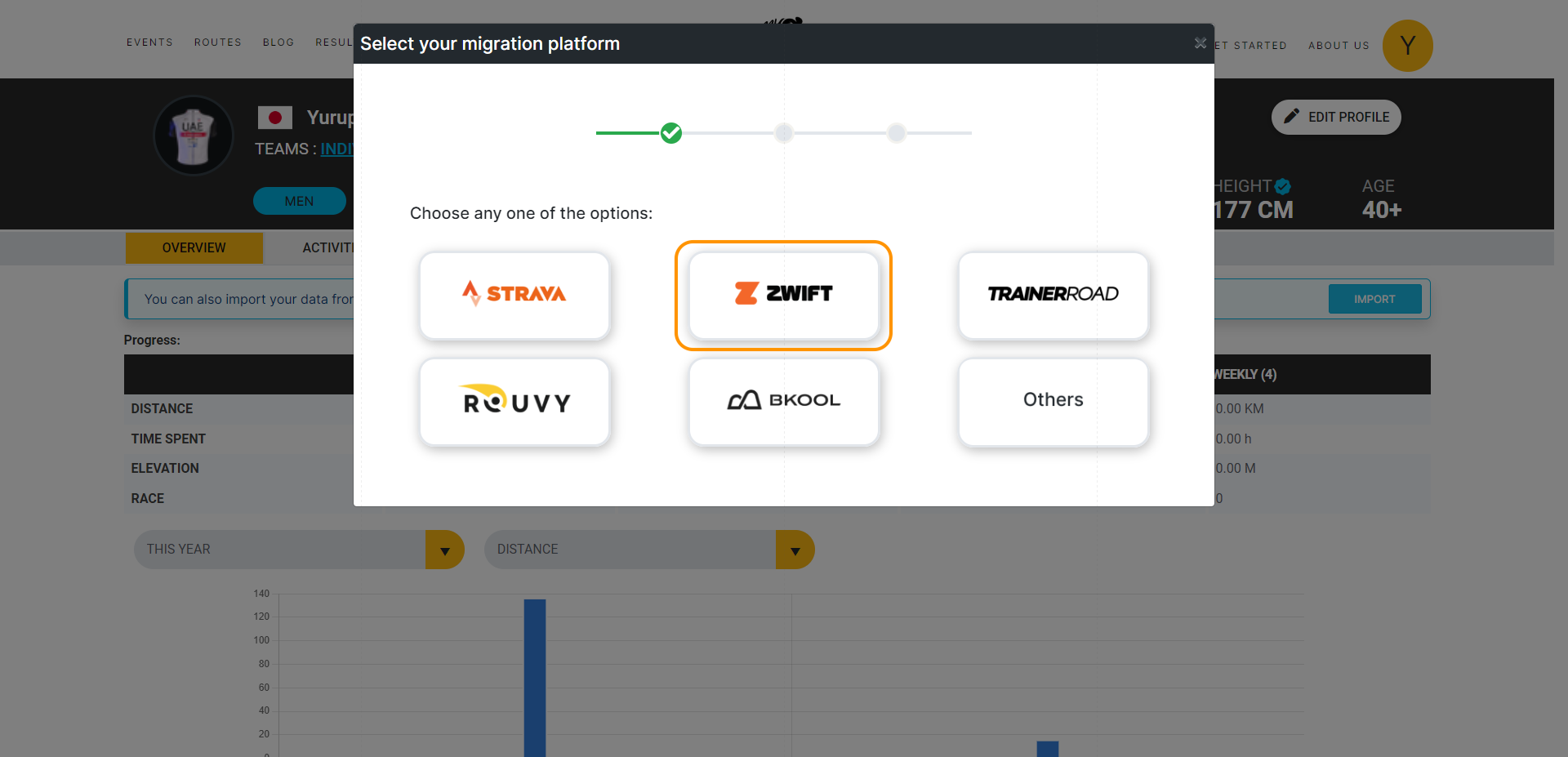
Task: Click the pencil icon in Edit Profile
Action: [1291, 116]
